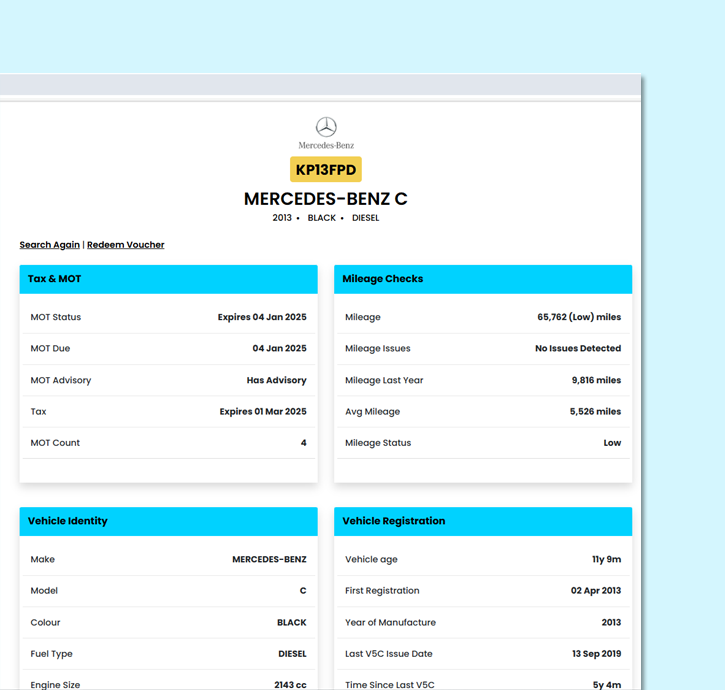Click the 'BLACK' Colour row value
Screen dimensions: 725x690
[x=292, y=622]
